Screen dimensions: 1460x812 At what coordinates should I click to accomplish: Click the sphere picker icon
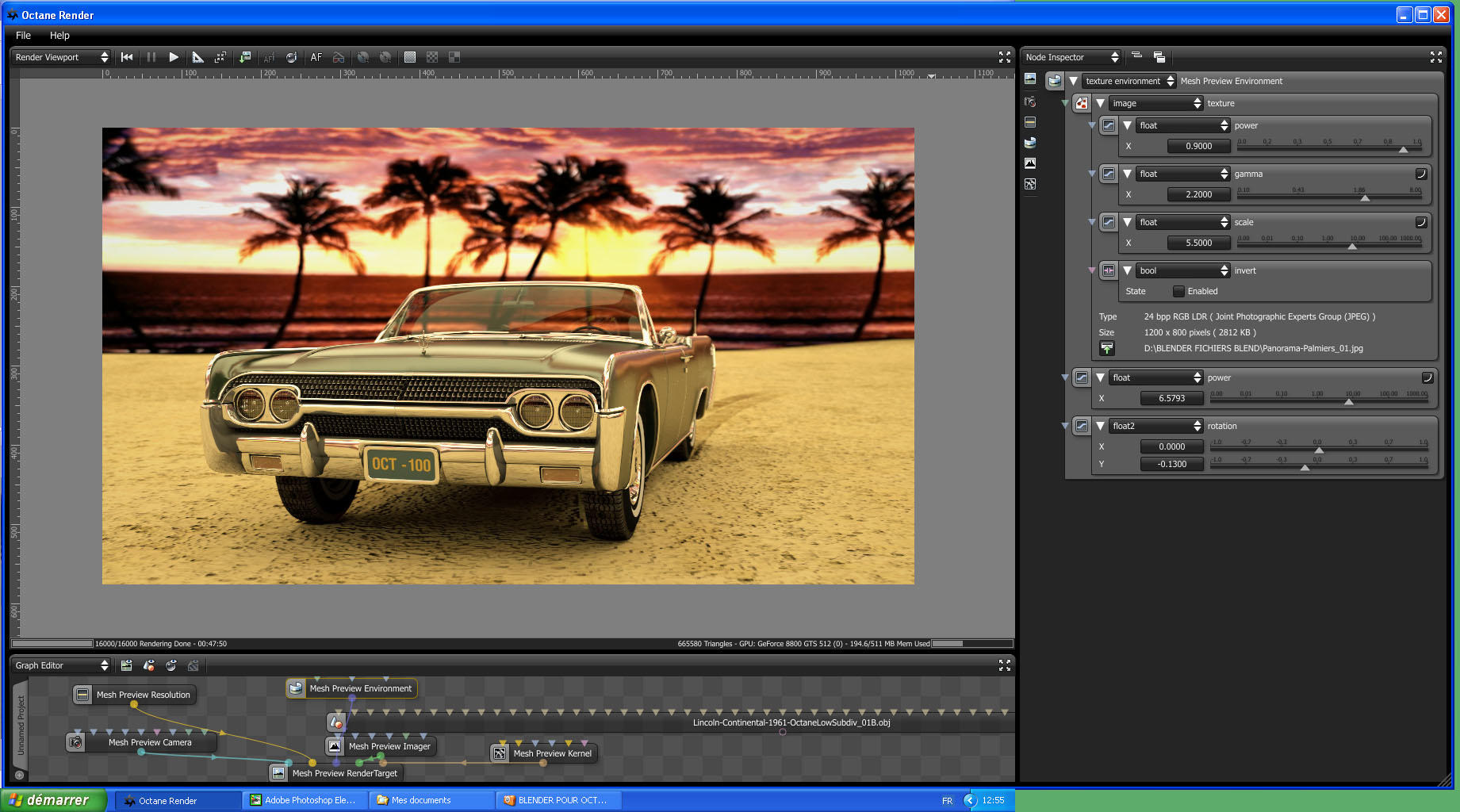pyautogui.click(x=291, y=57)
